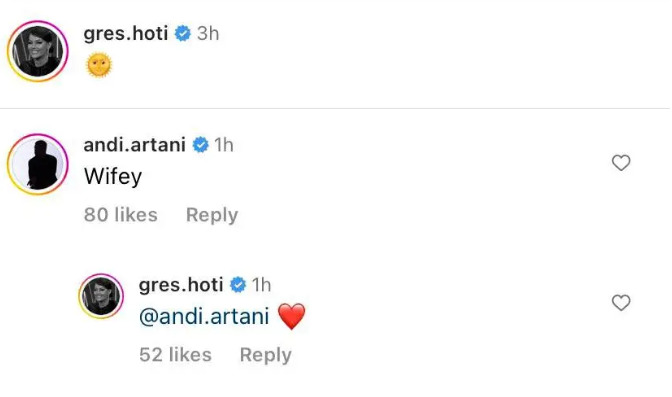Like the "Wifey" comment heart icon
Viewport: 672px width, 397px height.
coord(621,162)
